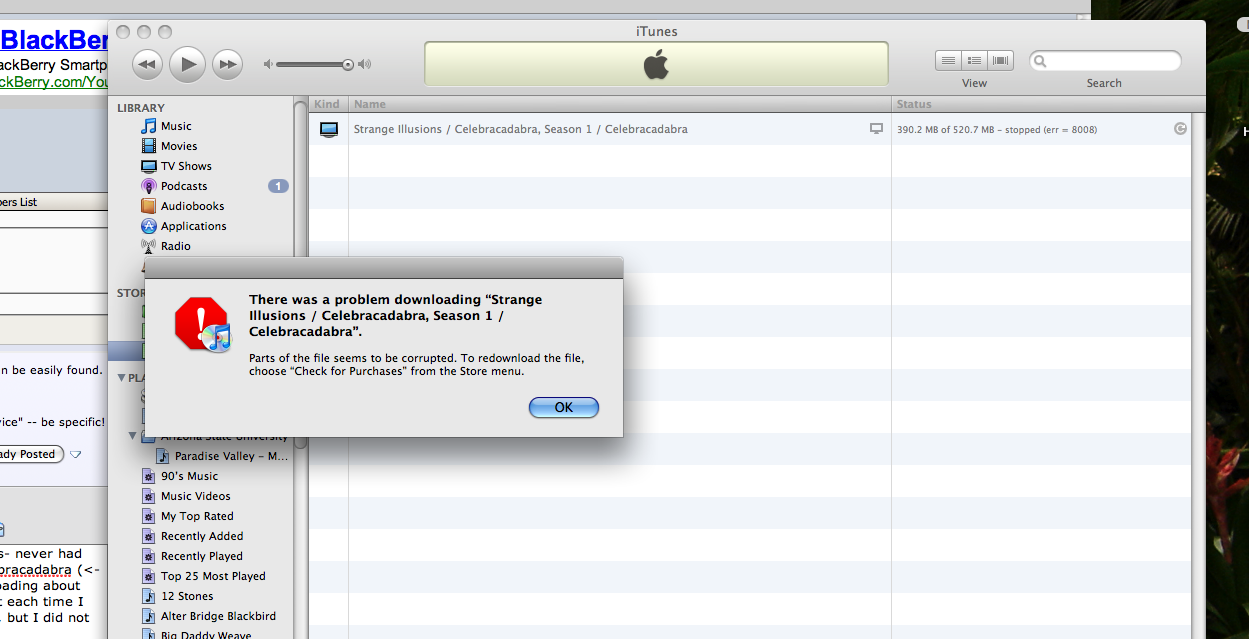
Task: Open Music library in sidebar
Action: click(x=176, y=126)
